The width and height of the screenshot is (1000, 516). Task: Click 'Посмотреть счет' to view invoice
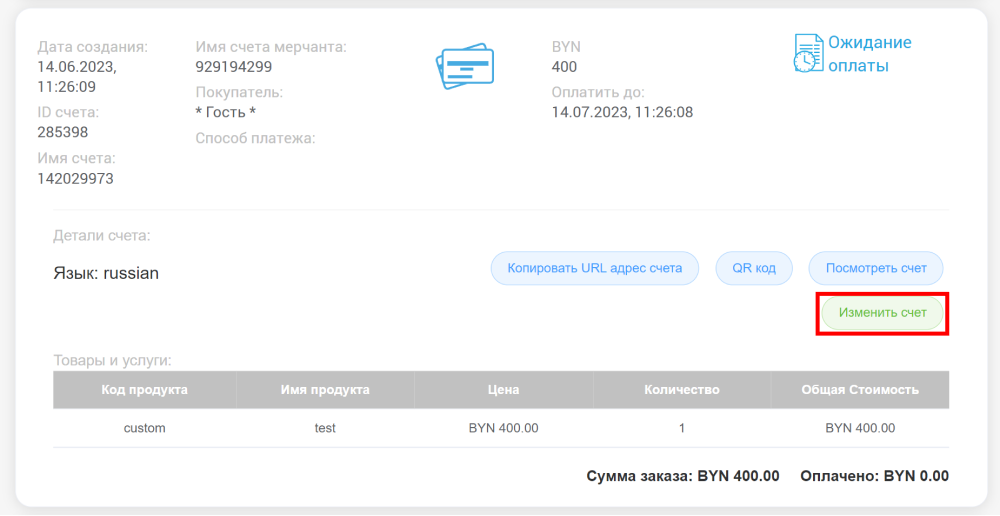[x=875, y=268]
